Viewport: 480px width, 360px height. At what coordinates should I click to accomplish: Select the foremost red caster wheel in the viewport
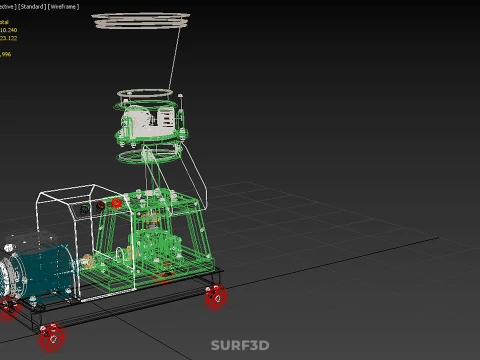point(52,338)
